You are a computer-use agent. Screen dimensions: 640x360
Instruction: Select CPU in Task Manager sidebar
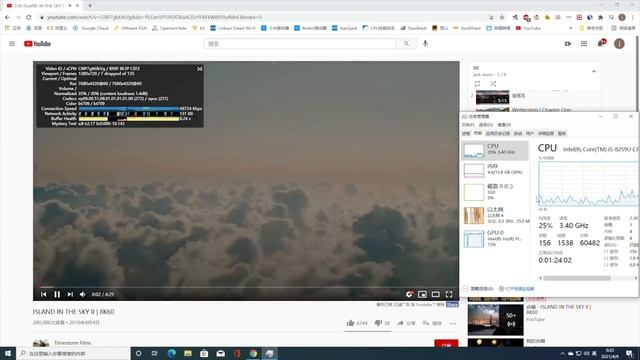(x=495, y=151)
